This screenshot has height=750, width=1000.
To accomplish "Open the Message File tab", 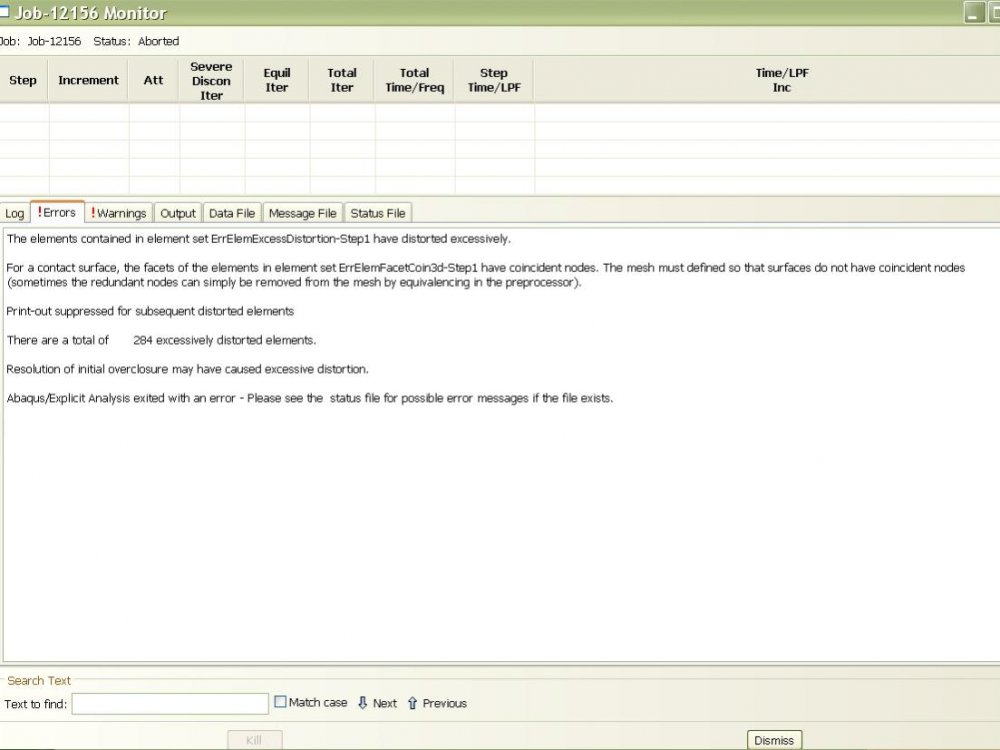I will (x=302, y=213).
